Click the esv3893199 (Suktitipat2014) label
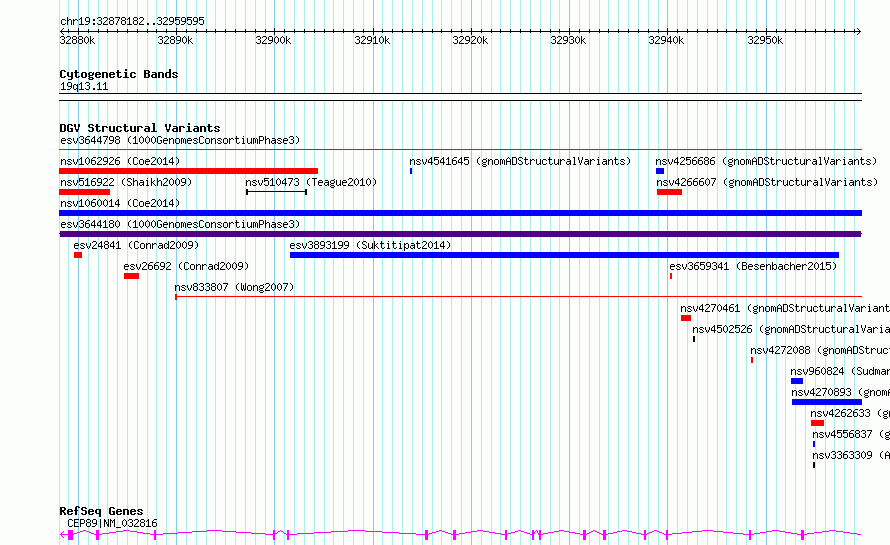Screen dimensions: 890x545 (x=370, y=245)
